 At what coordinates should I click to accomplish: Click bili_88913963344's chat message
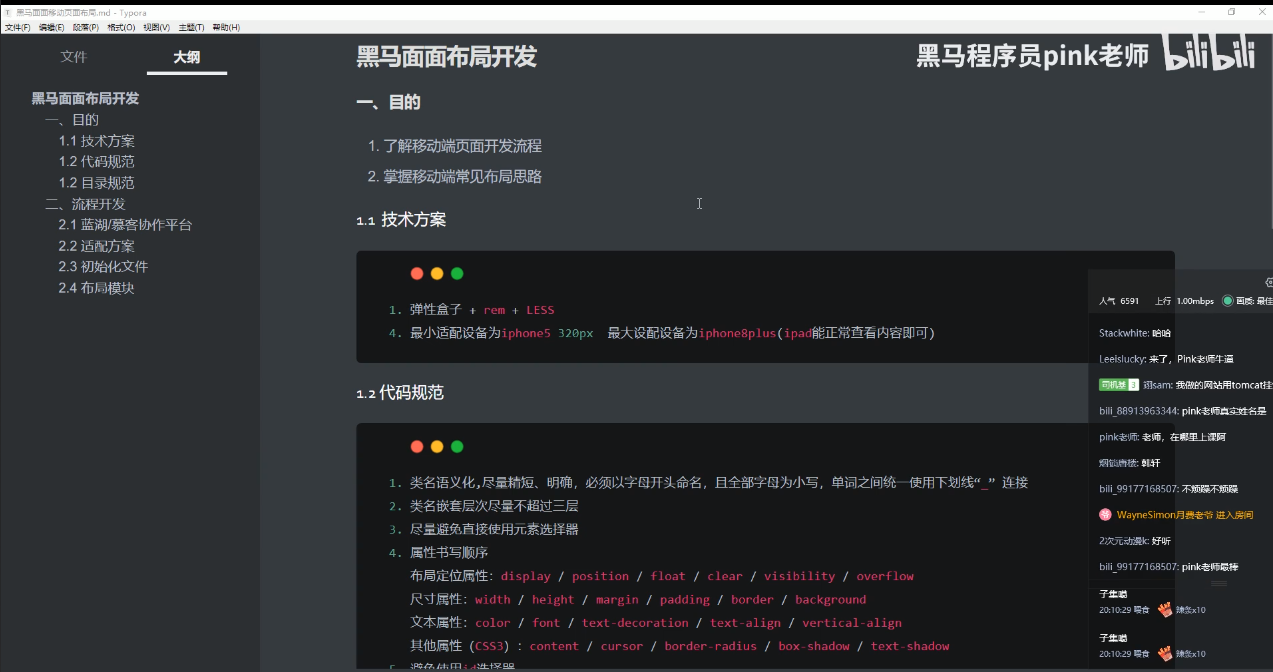(1182, 411)
